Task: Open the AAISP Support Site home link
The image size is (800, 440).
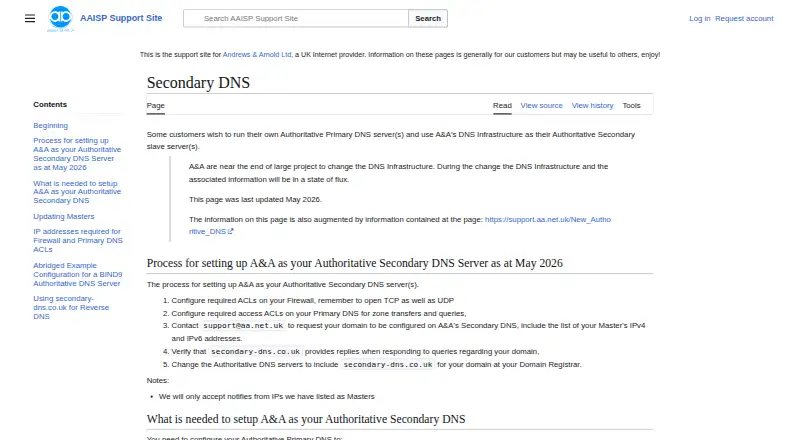Action: click(x=121, y=18)
